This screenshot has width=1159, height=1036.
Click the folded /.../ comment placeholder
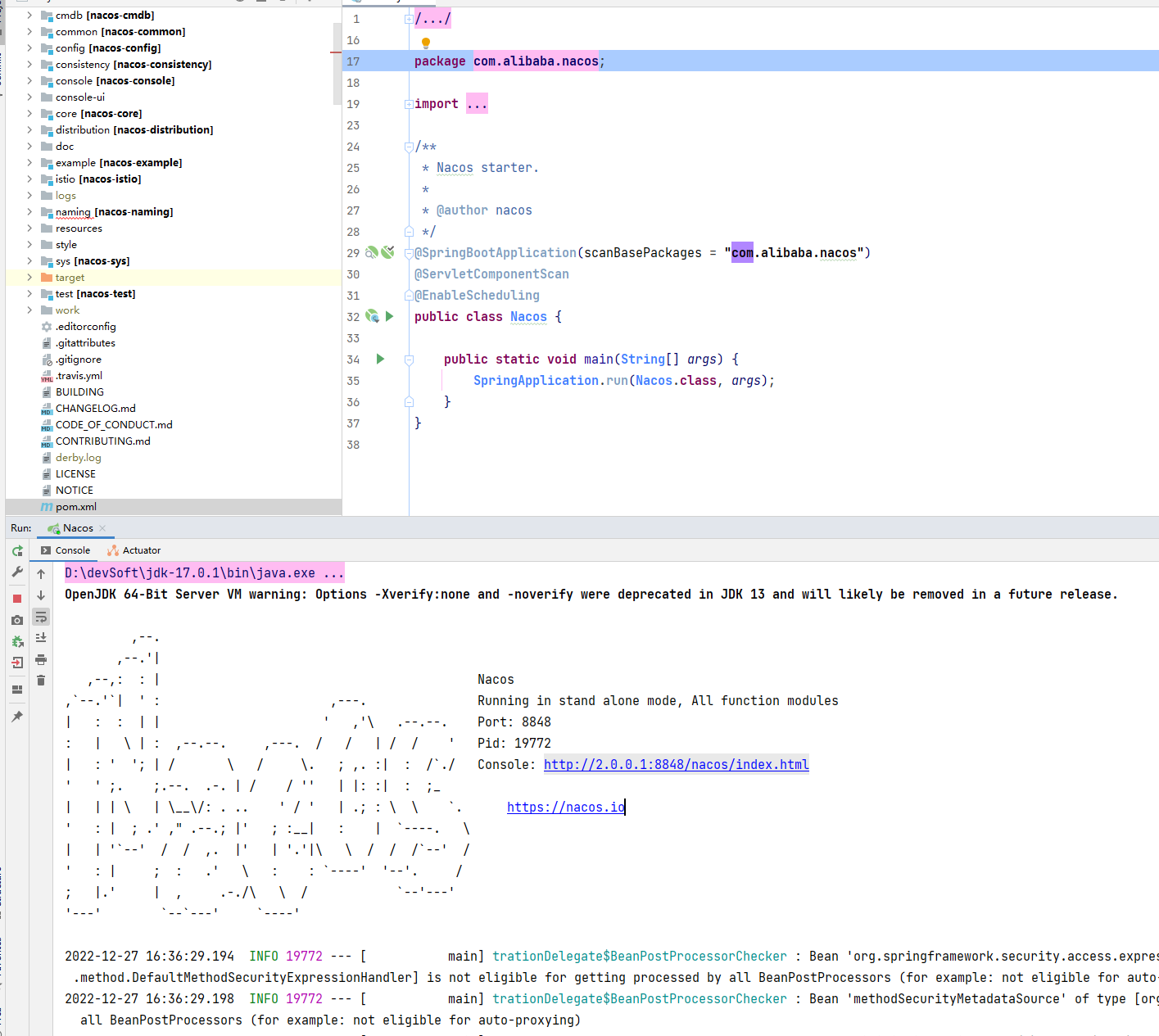pos(432,19)
